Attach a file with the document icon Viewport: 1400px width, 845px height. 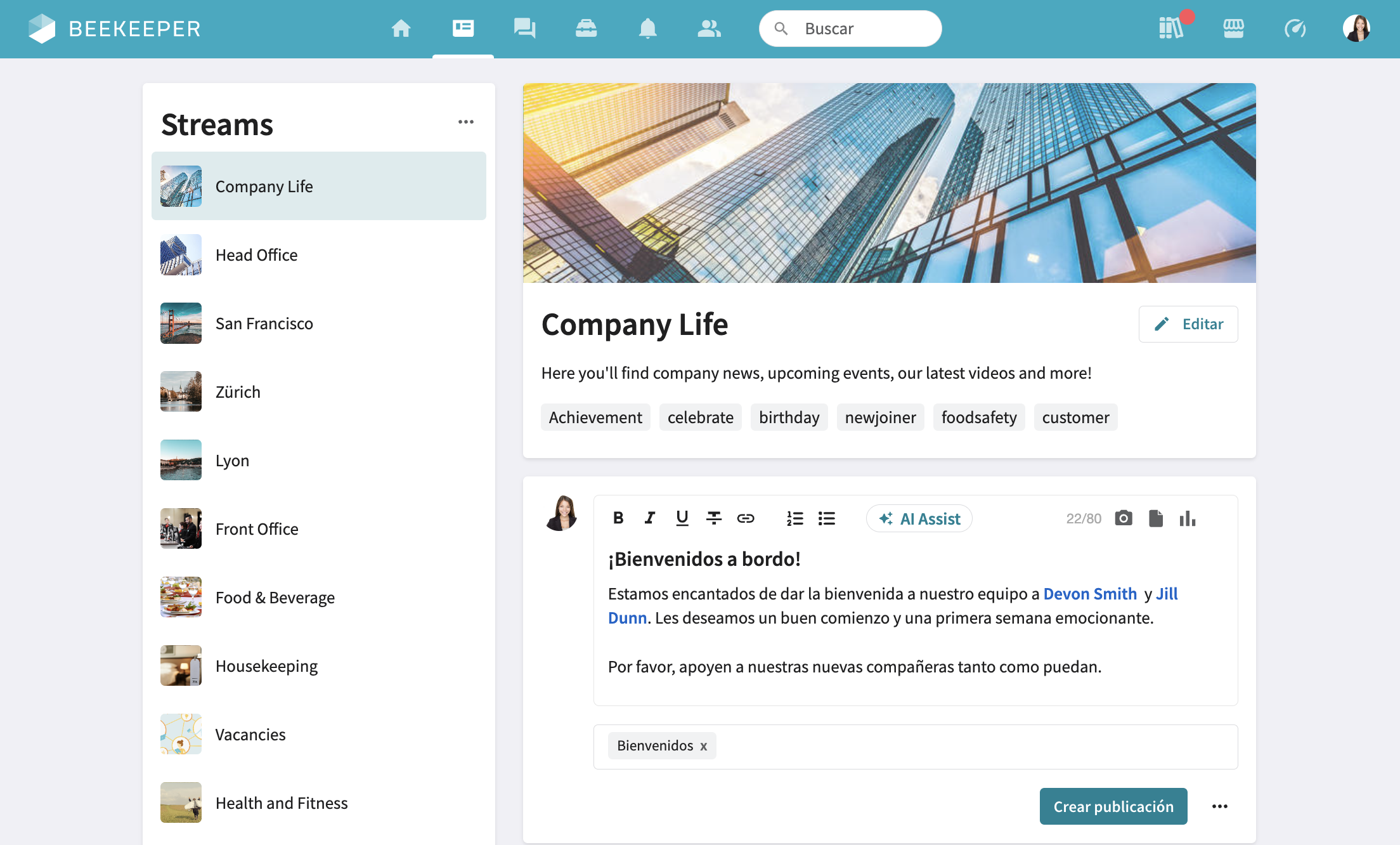[1155, 518]
